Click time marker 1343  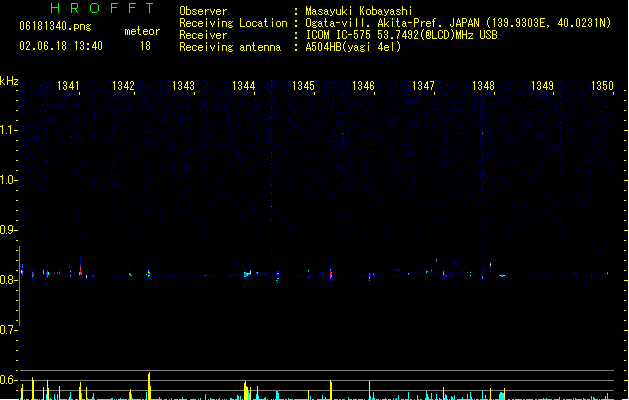pyautogui.click(x=183, y=86)
